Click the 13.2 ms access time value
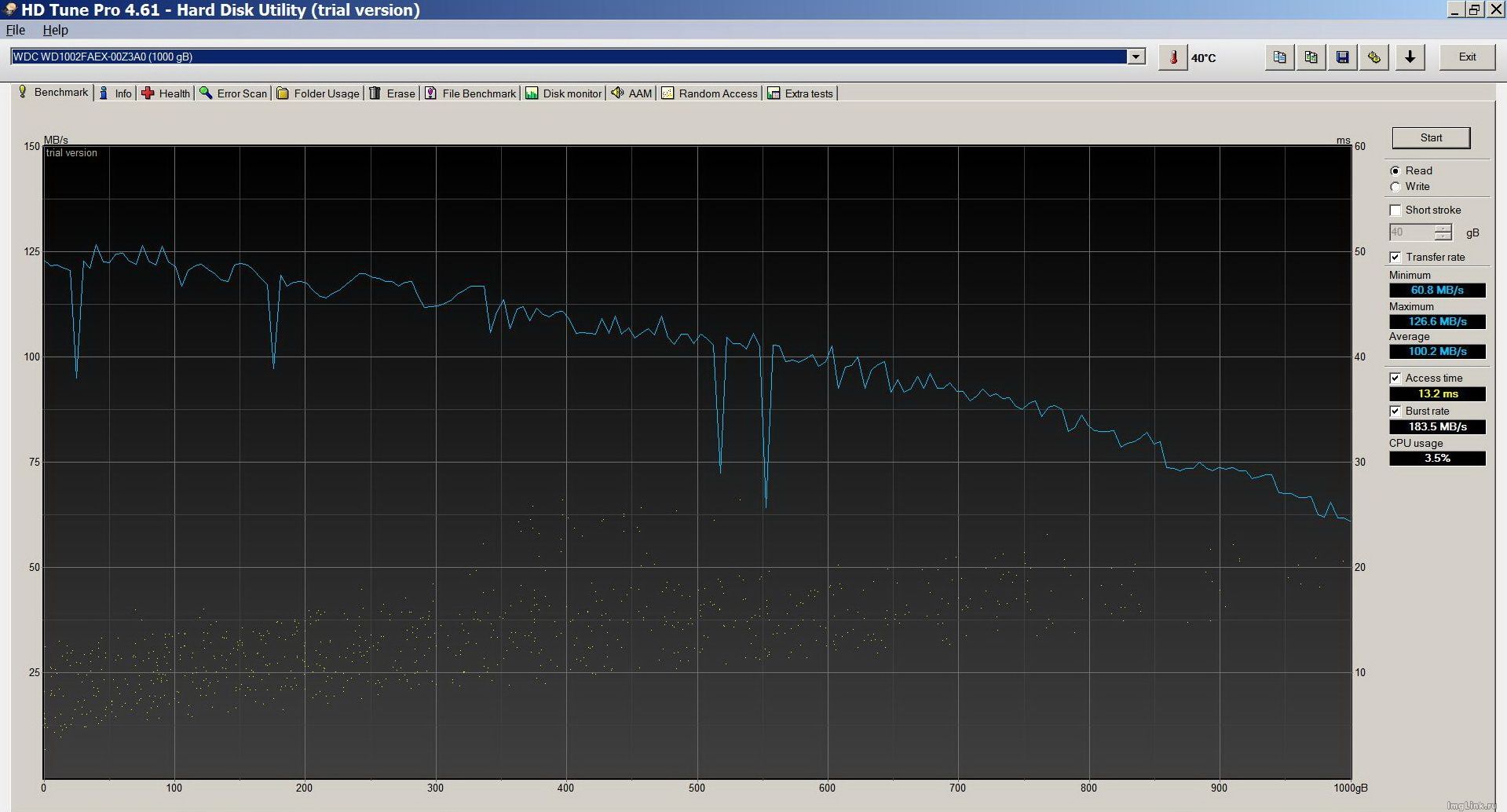 [x=1437, y=394]
